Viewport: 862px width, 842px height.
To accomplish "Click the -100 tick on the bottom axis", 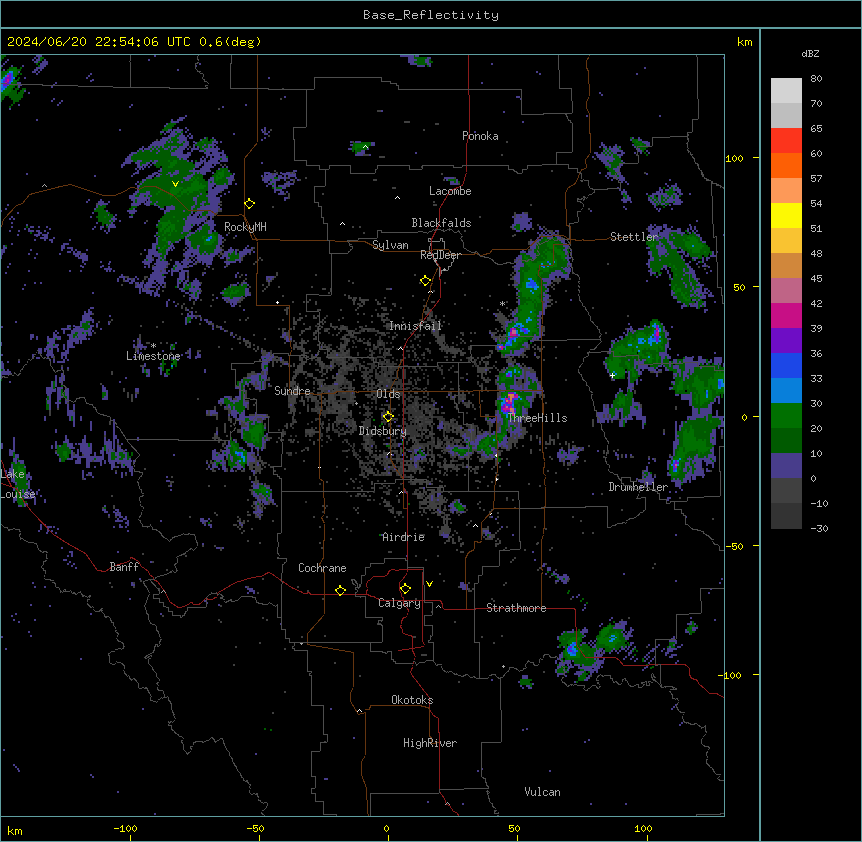I will point(126,828).
